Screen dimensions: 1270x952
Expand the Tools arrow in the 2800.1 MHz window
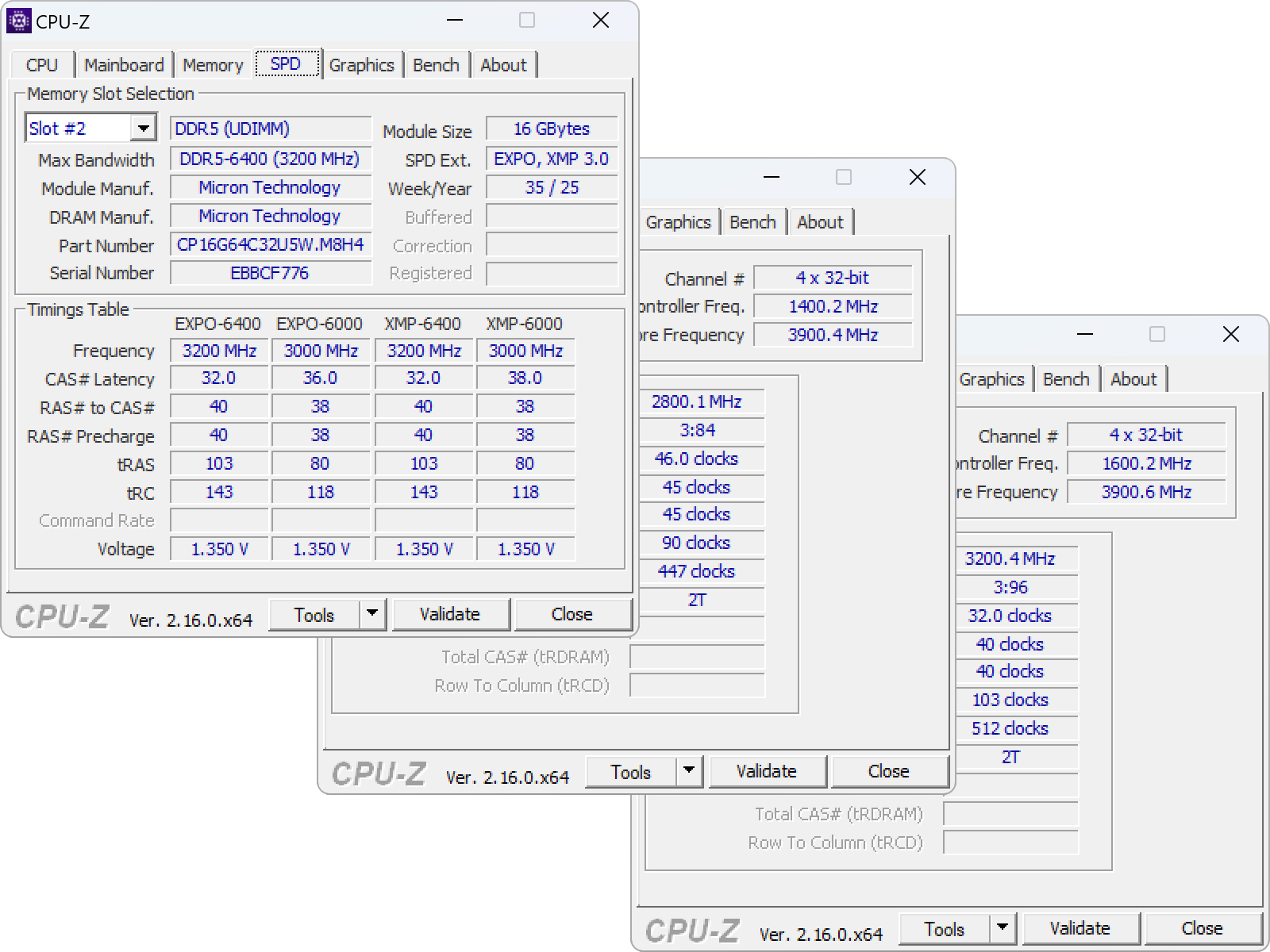[689, 771]
